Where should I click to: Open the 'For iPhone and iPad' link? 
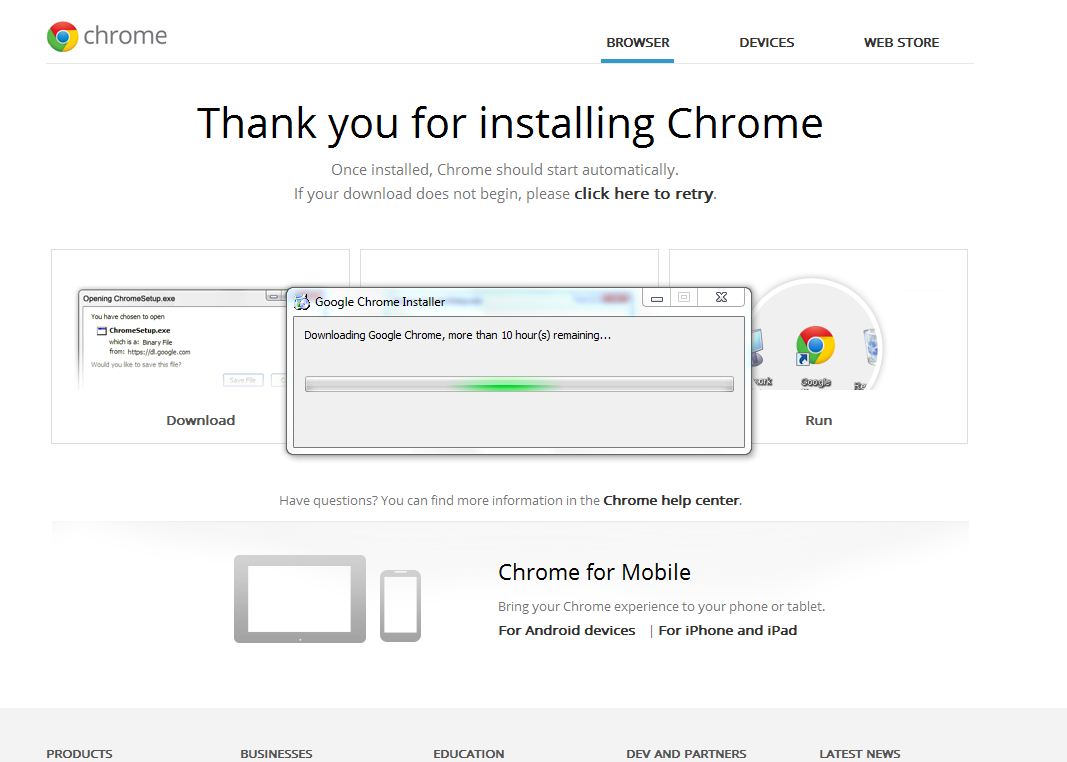click(x=727, y=631)
